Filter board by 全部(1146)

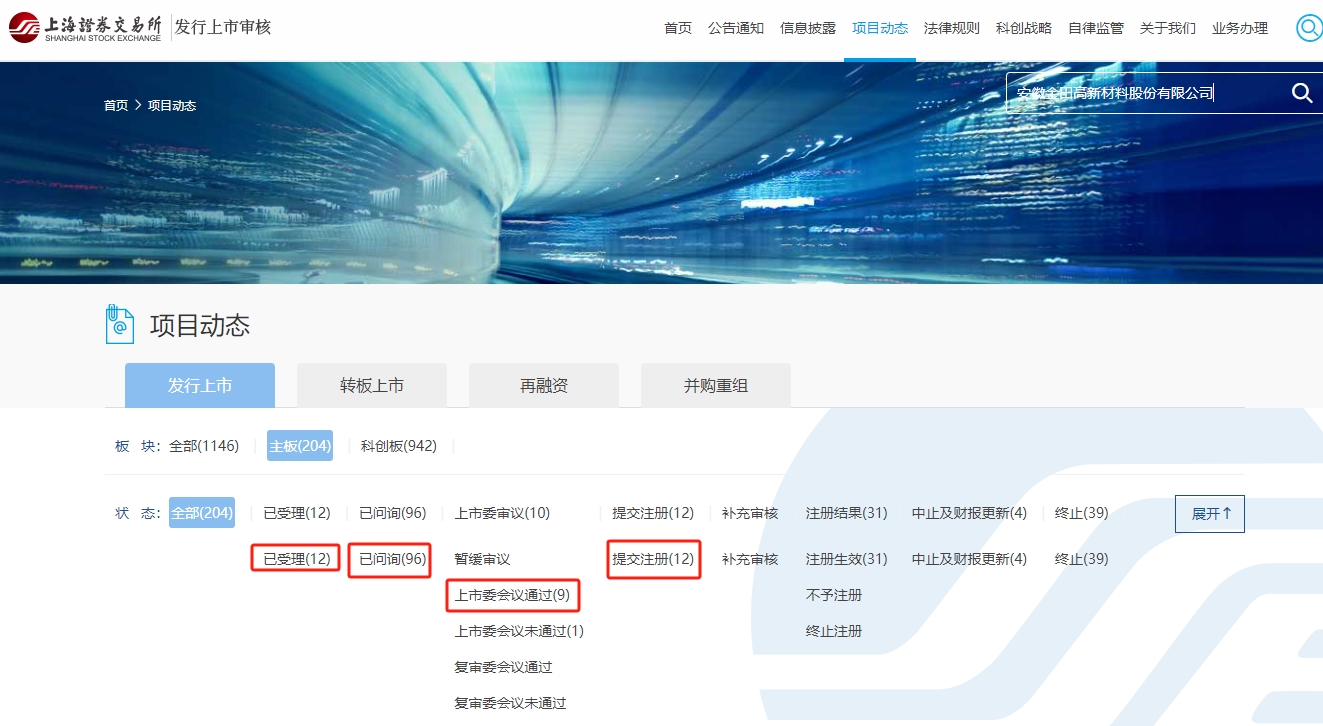(204, 446)
